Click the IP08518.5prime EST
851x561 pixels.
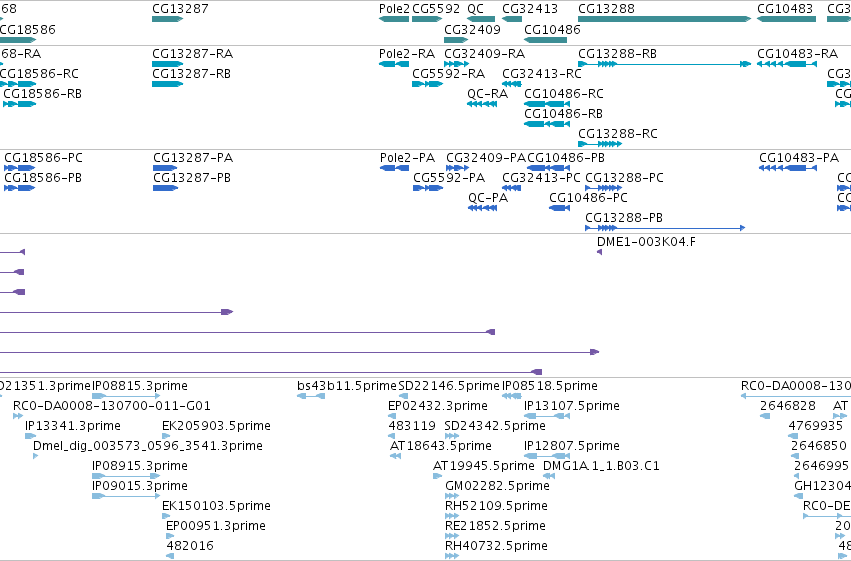coord(512,396)
